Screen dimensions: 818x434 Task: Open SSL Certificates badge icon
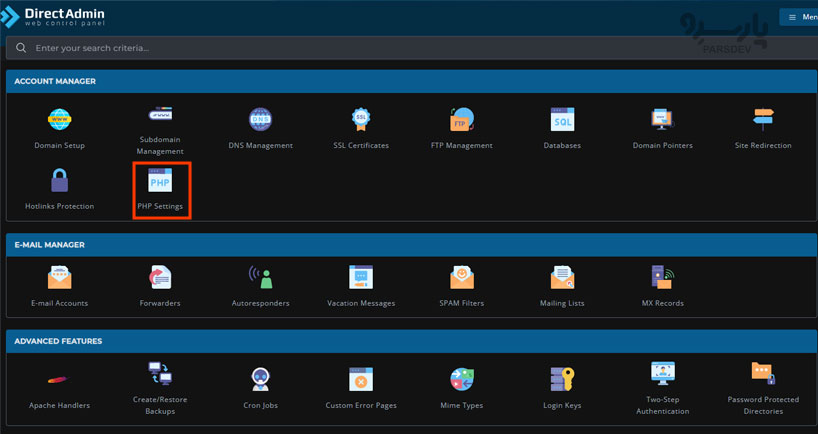click(361, 119)
